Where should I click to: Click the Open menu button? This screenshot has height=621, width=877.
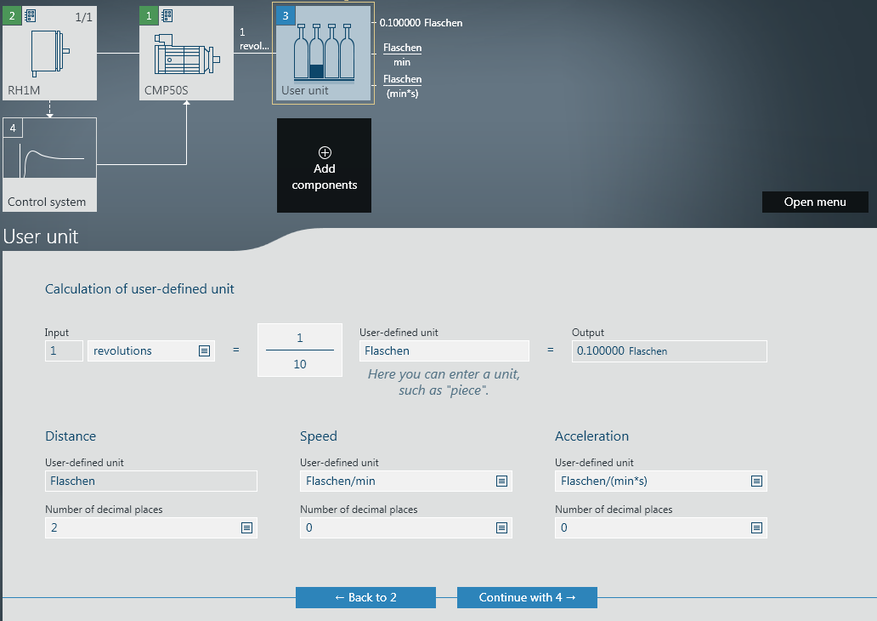tap(814, 202)
